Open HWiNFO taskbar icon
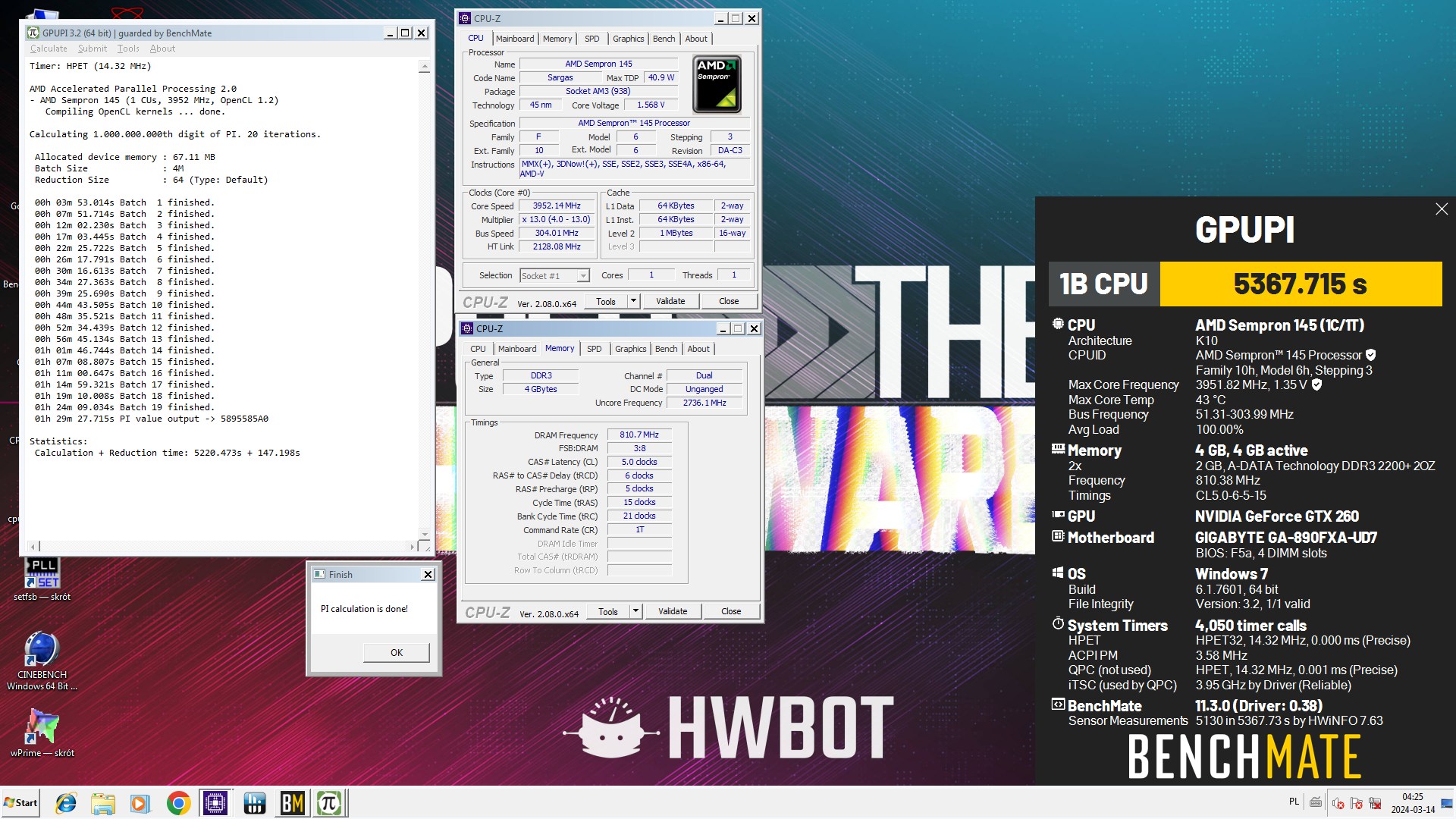 click(x=254, y=803)
